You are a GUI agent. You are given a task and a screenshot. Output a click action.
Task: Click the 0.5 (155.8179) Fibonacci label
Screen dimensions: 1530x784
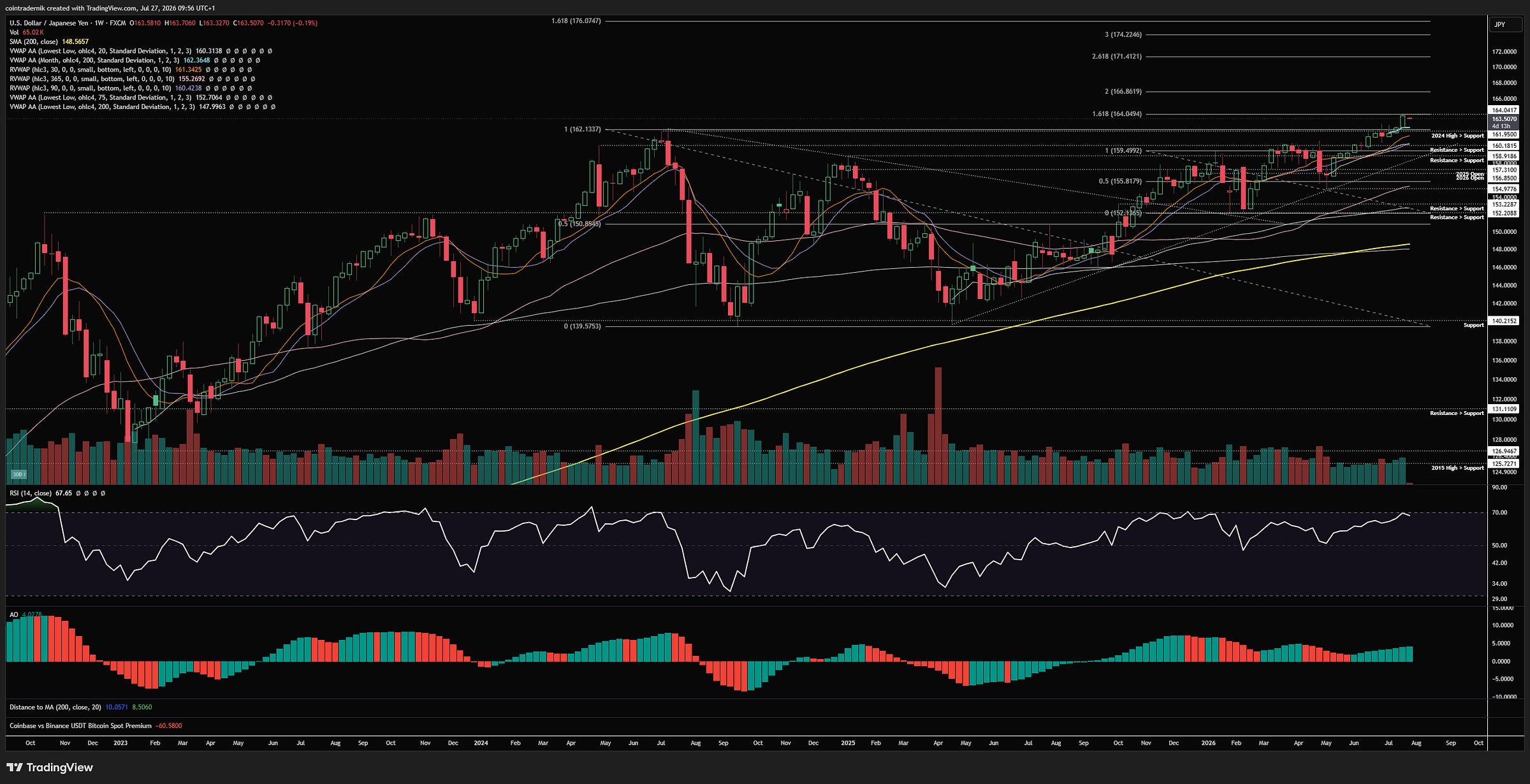point(1120,181)
